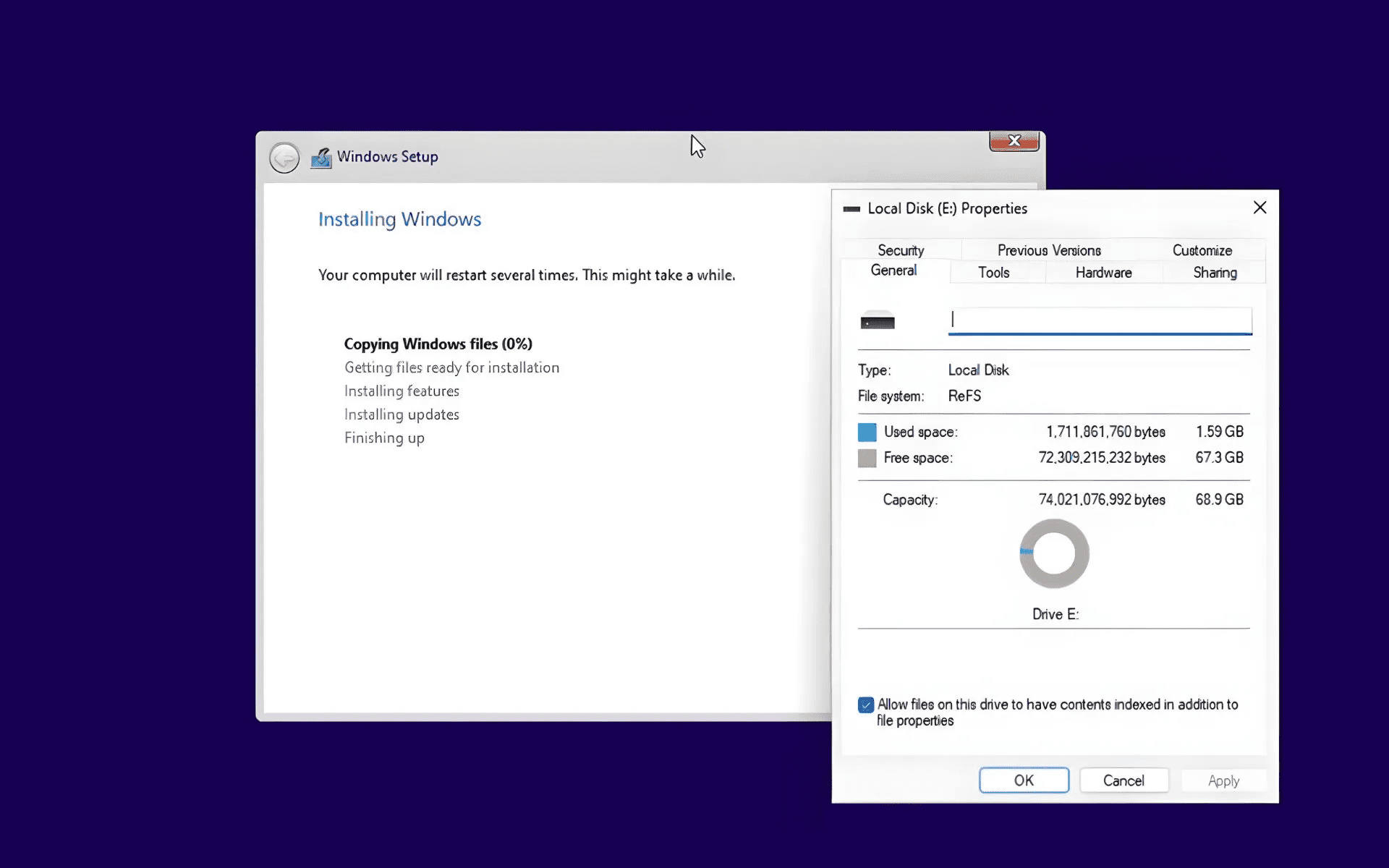Image resolution: width=1389 pixels, height=868 pixels.
Task: Open the Customize tab
Action: (x=1202, y=250)
